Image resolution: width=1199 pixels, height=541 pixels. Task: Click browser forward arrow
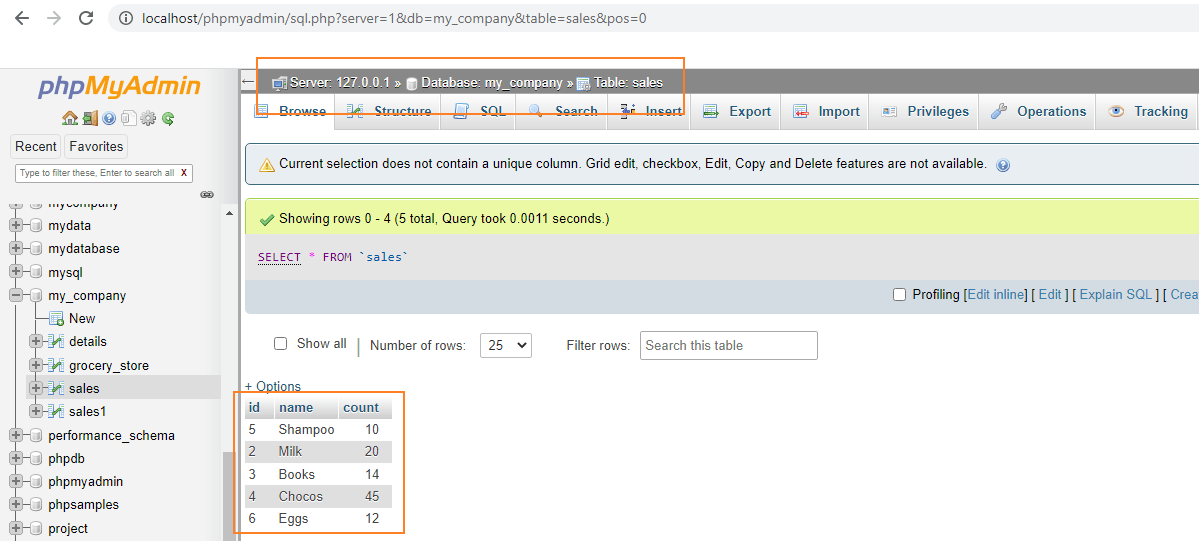point(54,18)
